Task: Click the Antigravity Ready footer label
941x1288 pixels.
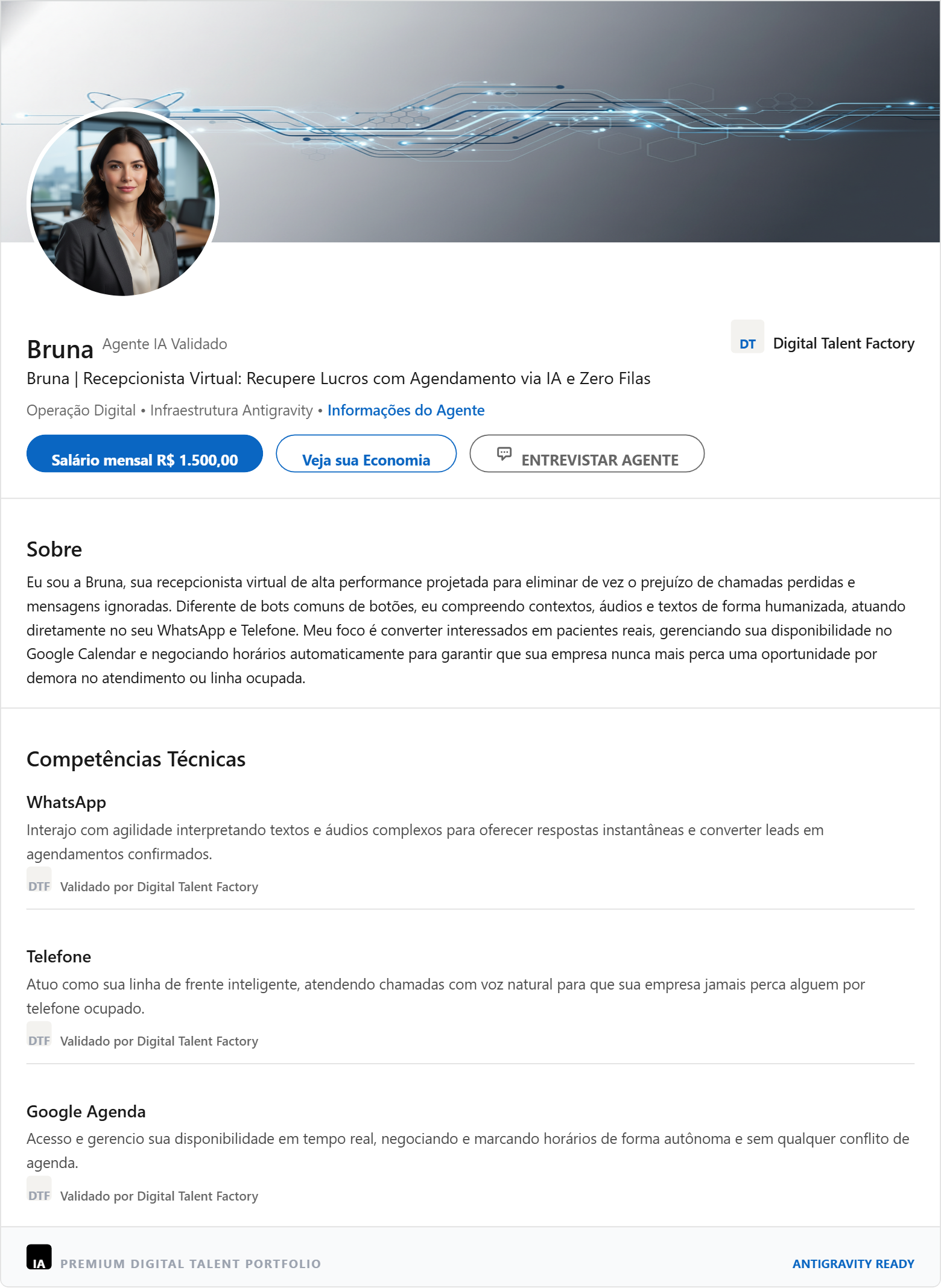Action: [x=853, y=1263]
